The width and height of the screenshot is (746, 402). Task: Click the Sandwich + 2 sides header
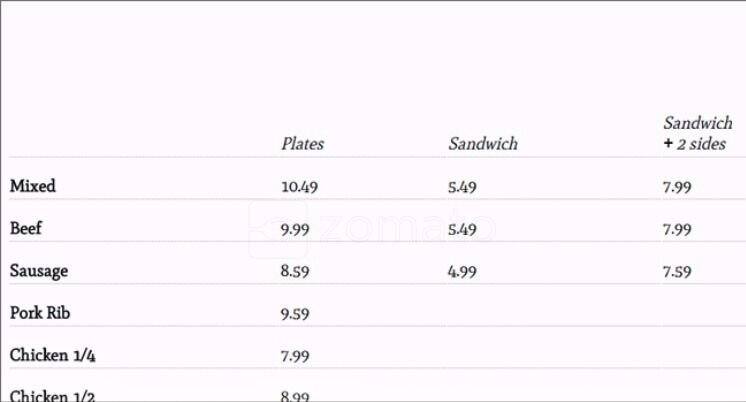(697, 134)
